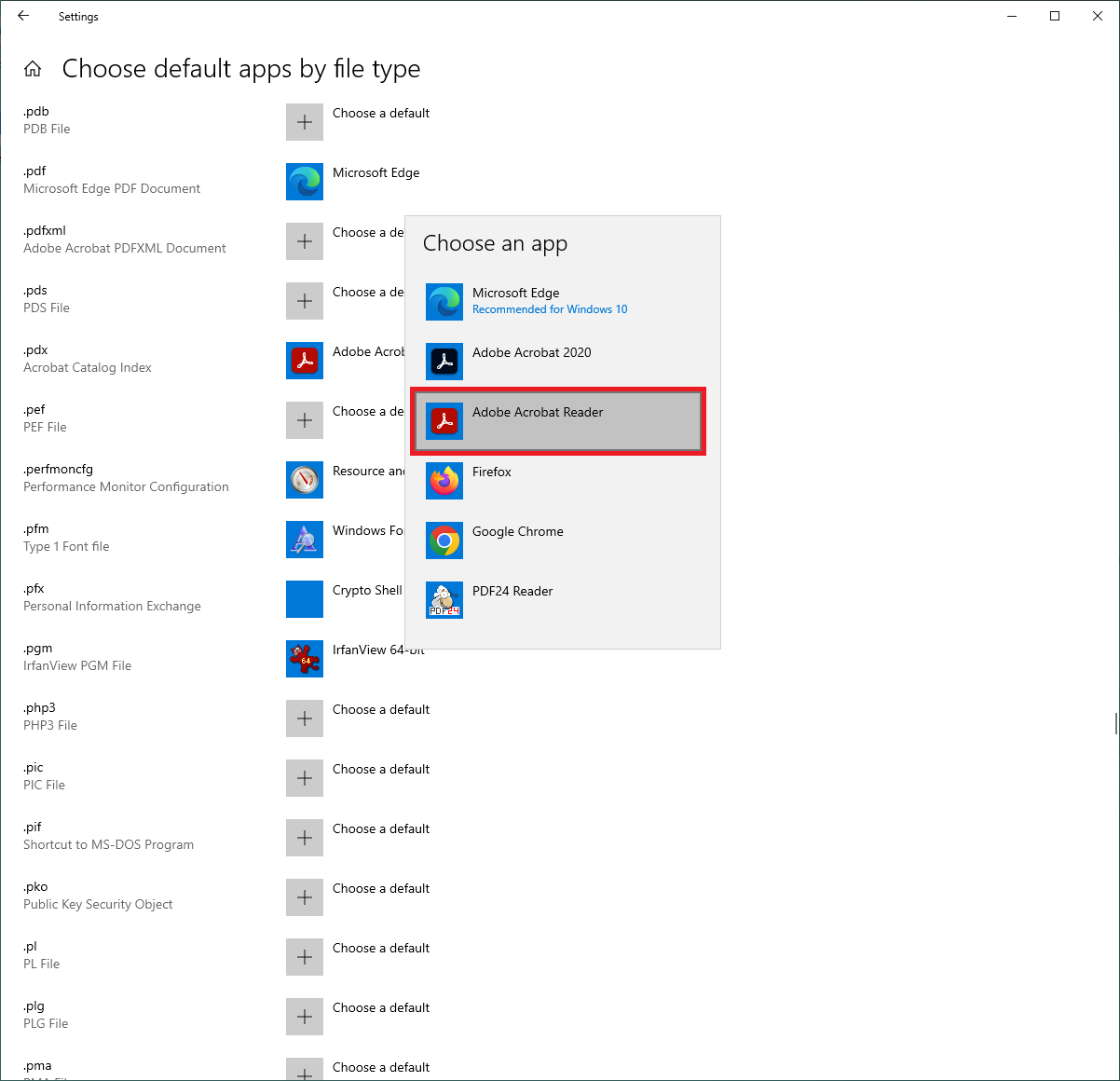Select Firefox icon in app chooser
The width and height of the screenshot is (1120, 1081).
444,481
